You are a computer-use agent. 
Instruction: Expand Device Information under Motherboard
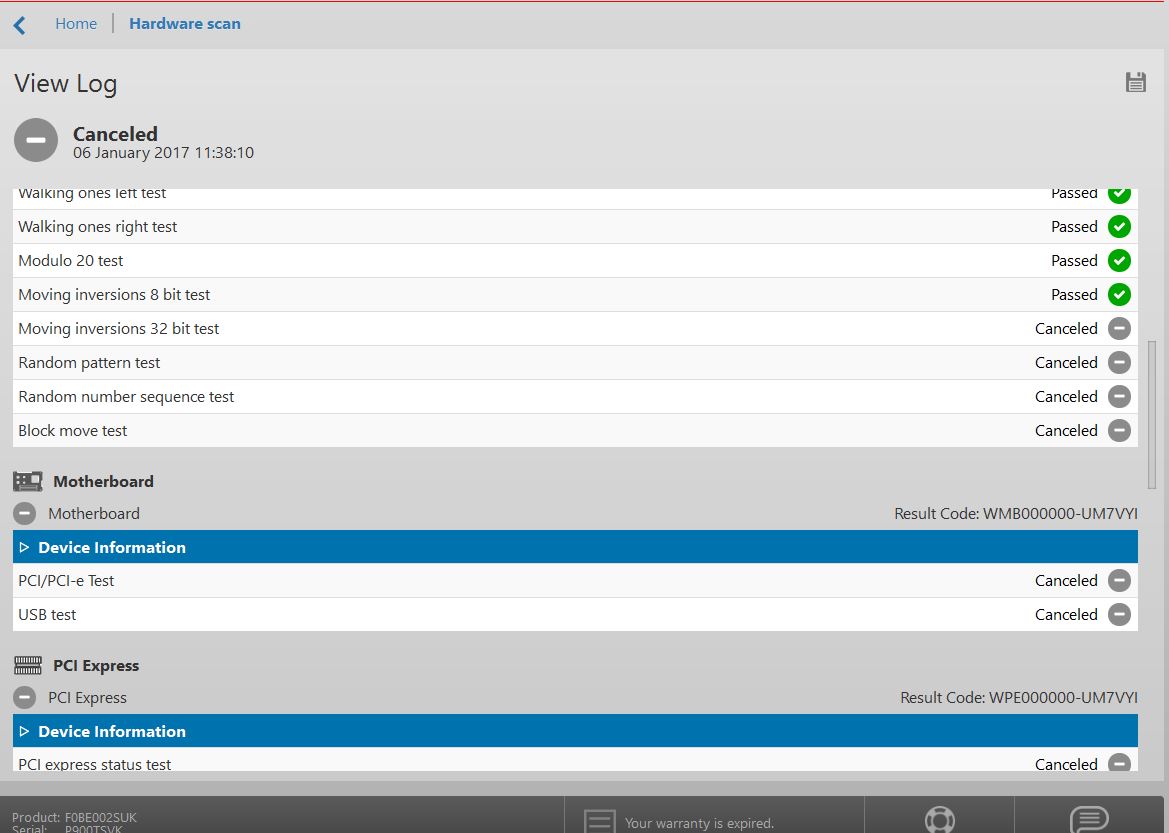(112, 547)
